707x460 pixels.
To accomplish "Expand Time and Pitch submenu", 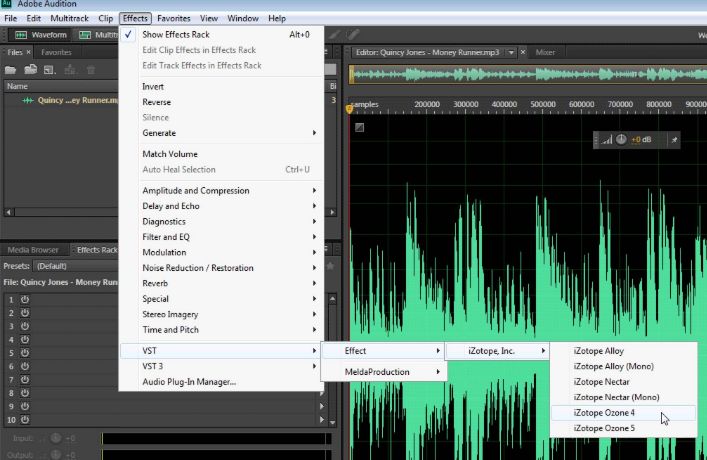I will (x=221, y=330).
